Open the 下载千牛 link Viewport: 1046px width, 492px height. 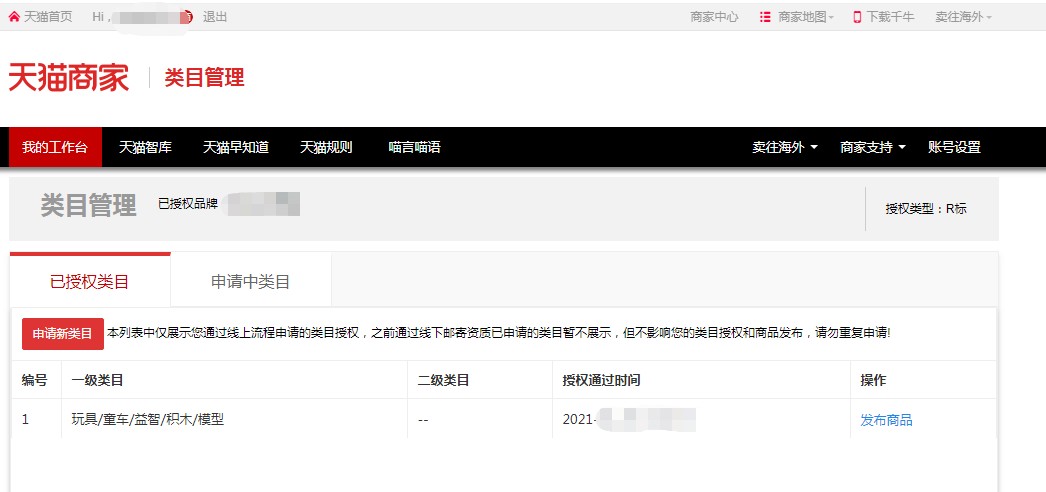coord(890,17)
